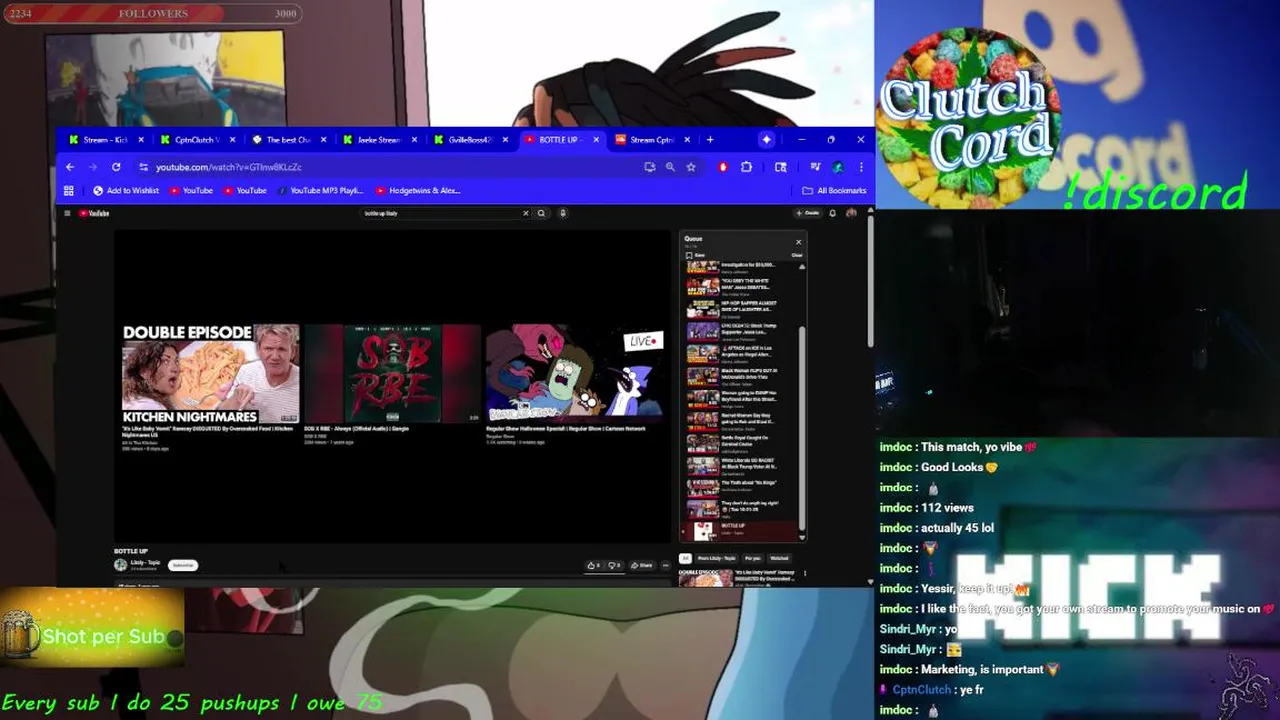Select the From Lilsly - Topic chip
Image resolution: width=1280 pixels, height=720 pixels.
click(x=716, y=558)
